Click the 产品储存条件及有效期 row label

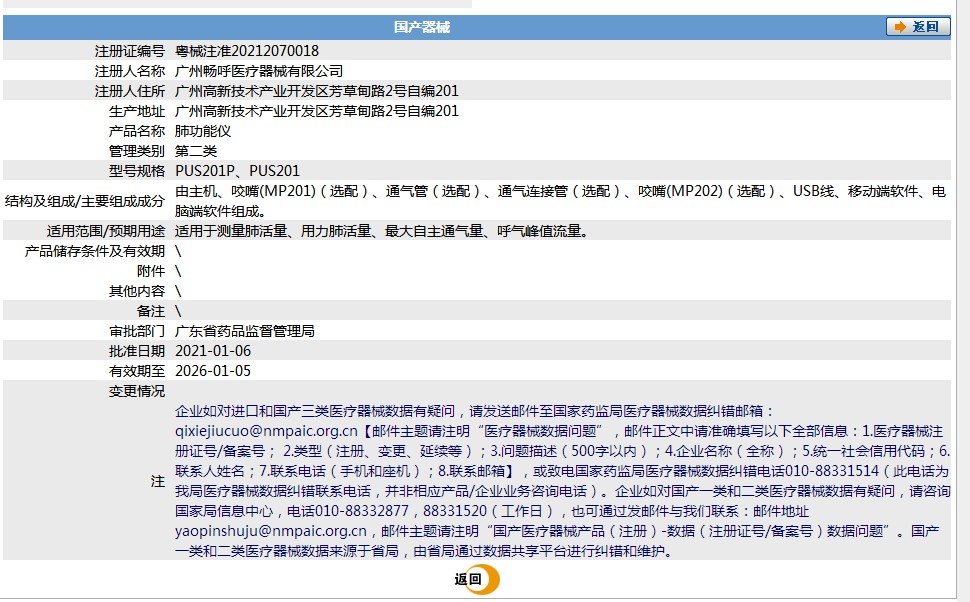tap(95, 251)
